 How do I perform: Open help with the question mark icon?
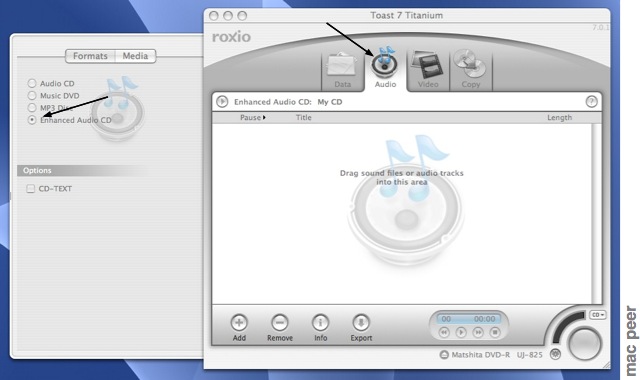pos(591,101)
